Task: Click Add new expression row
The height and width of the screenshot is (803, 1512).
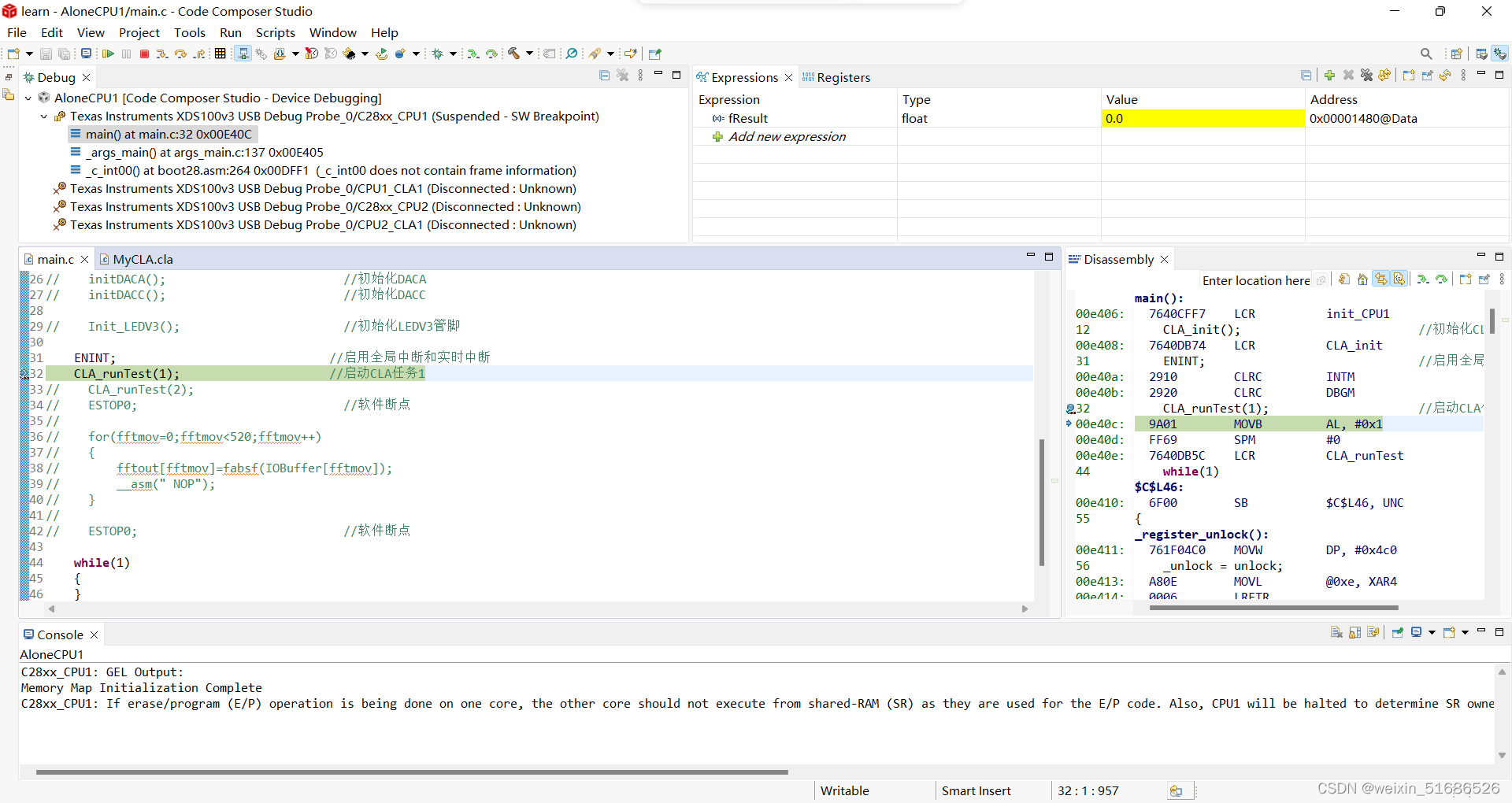Action: coord(787,137)
